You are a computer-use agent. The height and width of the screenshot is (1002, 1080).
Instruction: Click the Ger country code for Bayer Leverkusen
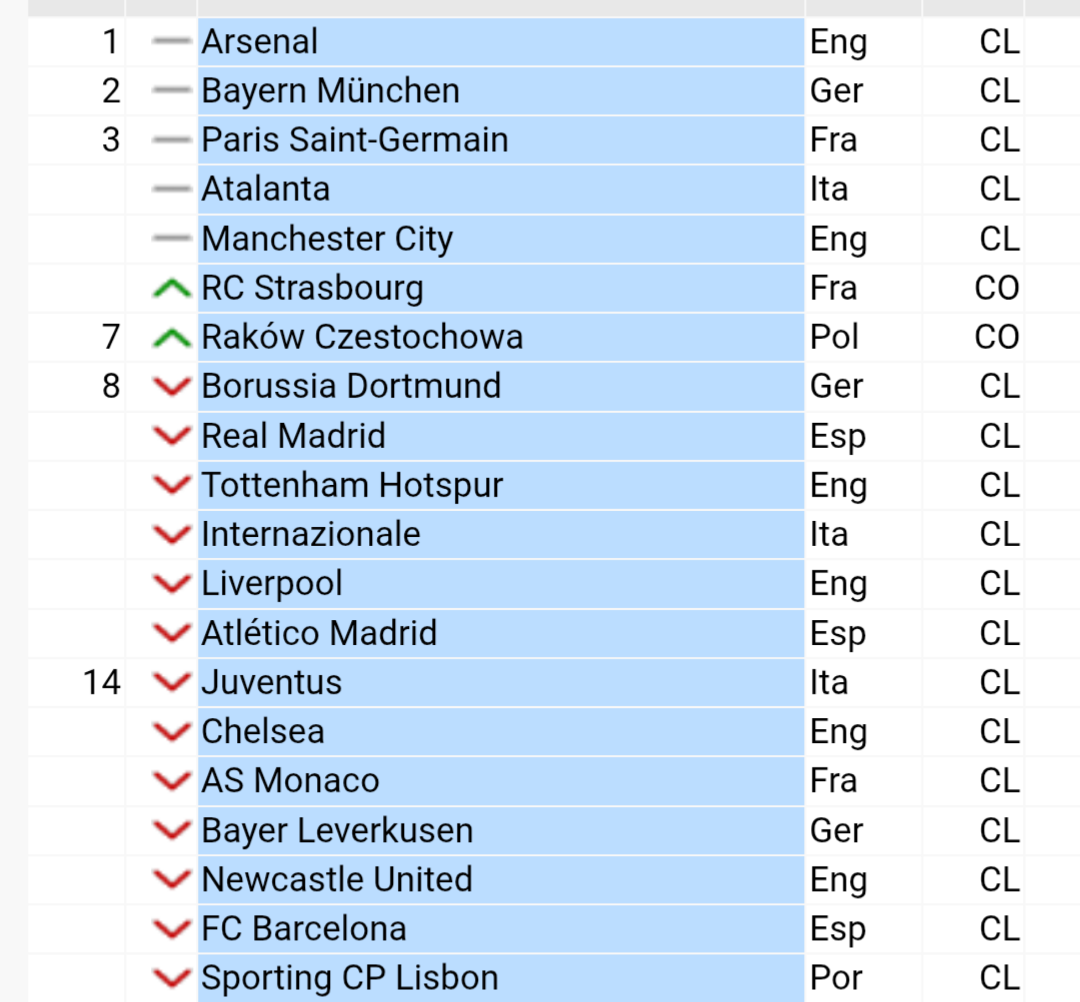point(836,830)
